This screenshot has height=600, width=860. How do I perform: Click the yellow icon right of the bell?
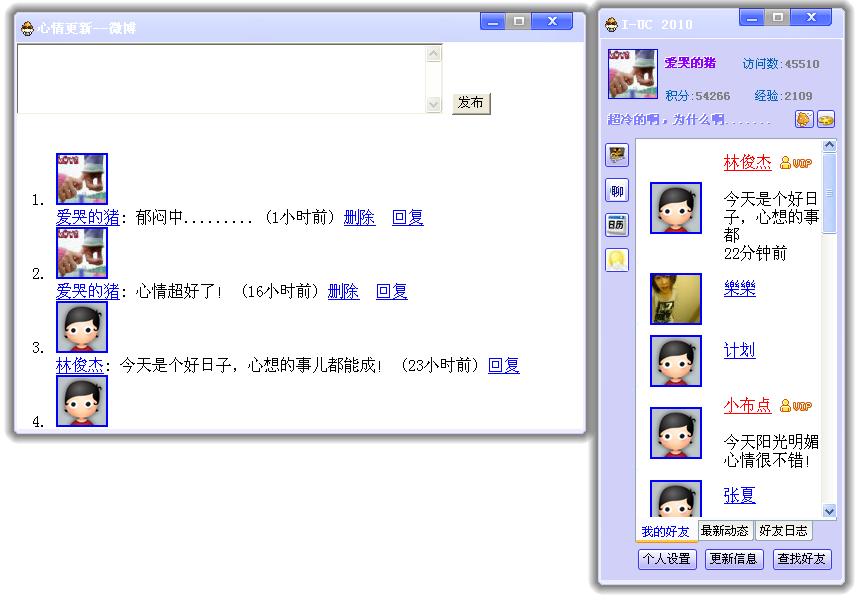click(826, 119)
